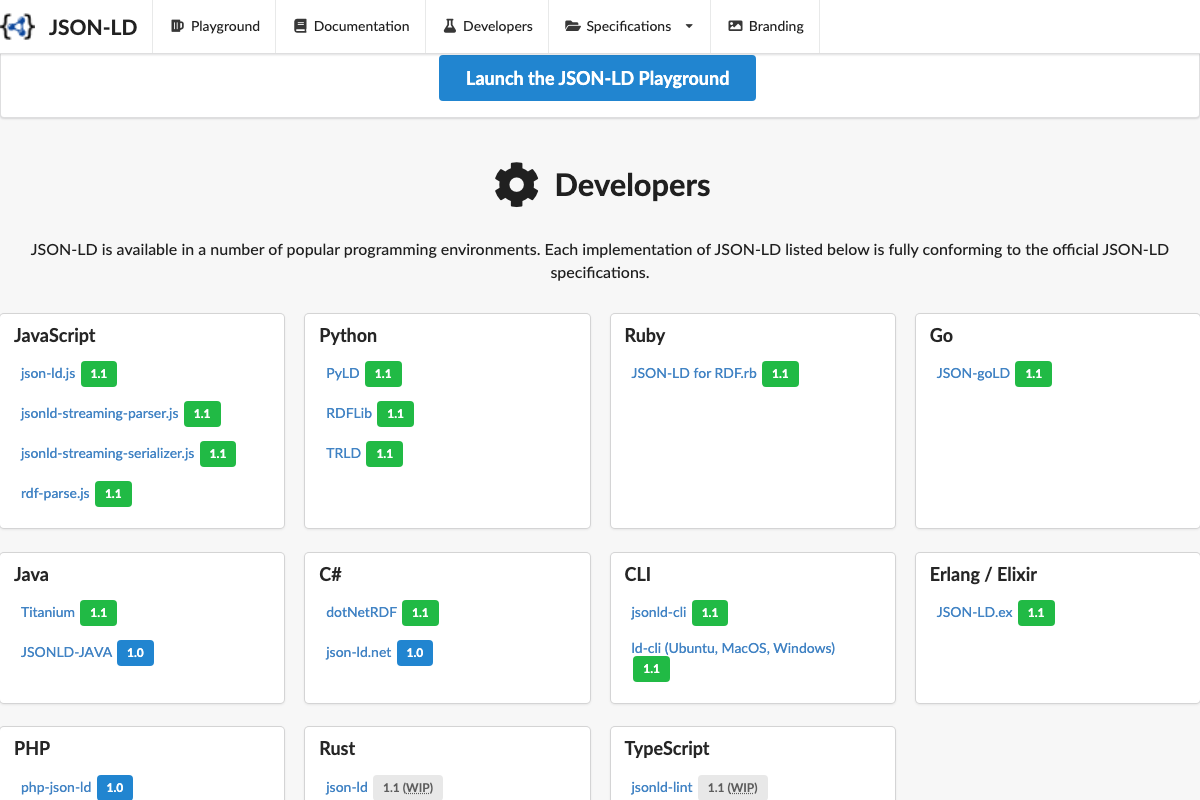Open the Documentation menu item
Viewport: 1200px width, 800px height.
(x=351, y=26)
